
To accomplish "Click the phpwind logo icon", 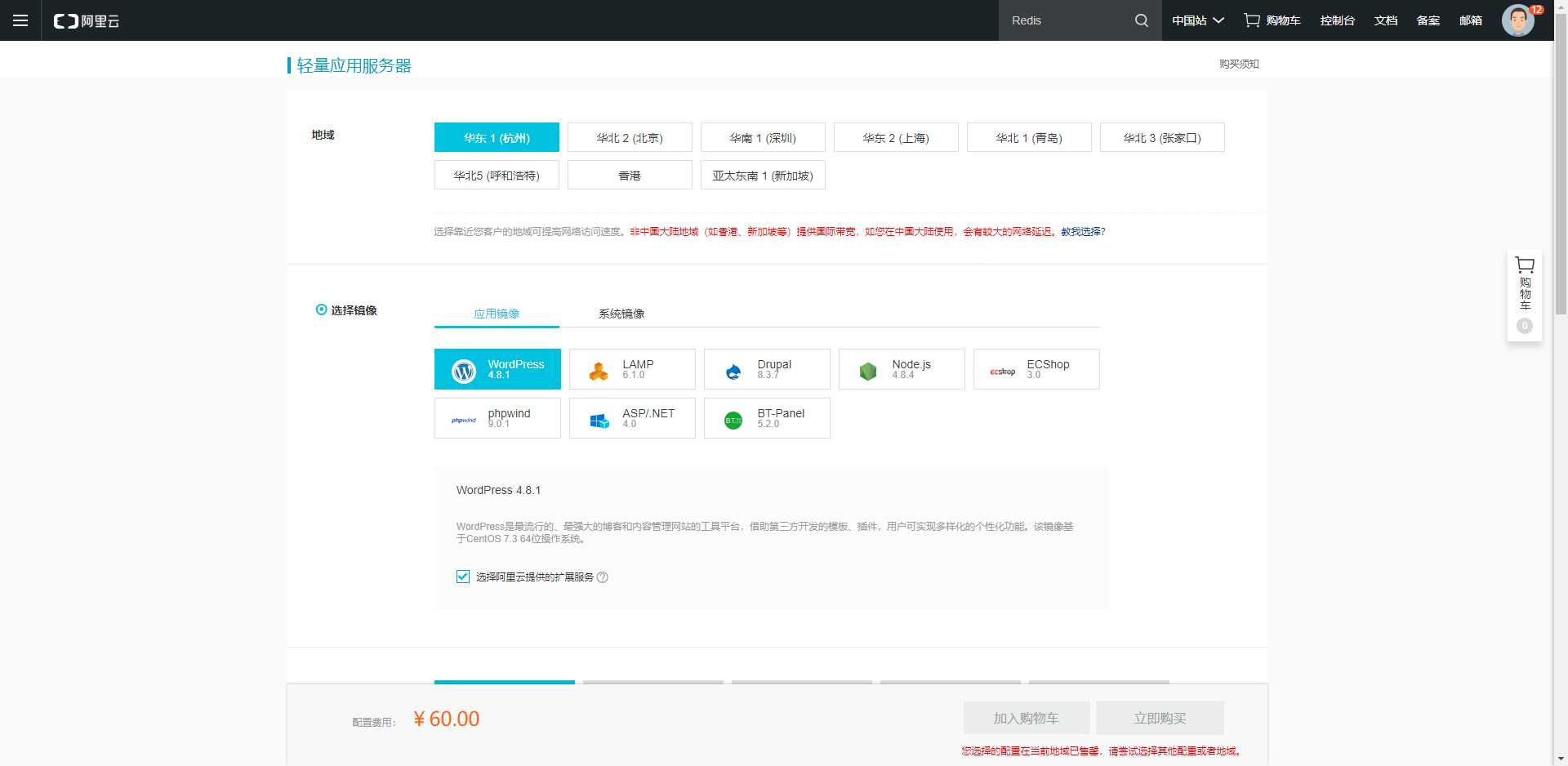I will tap(464, 421).
